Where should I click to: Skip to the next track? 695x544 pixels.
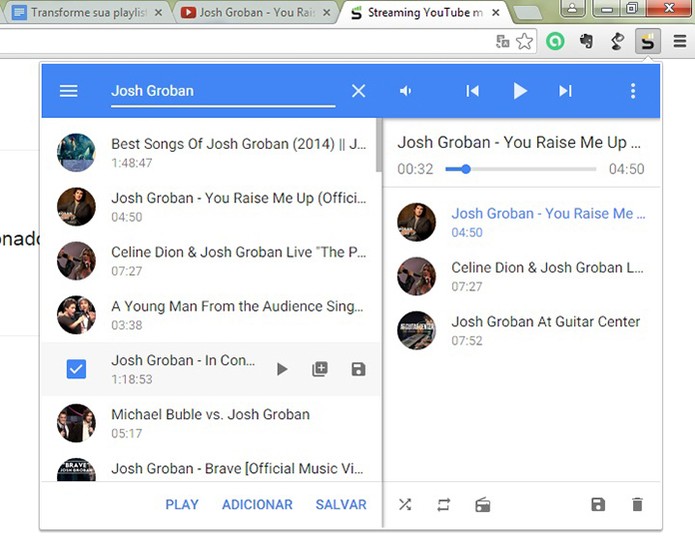565,91
